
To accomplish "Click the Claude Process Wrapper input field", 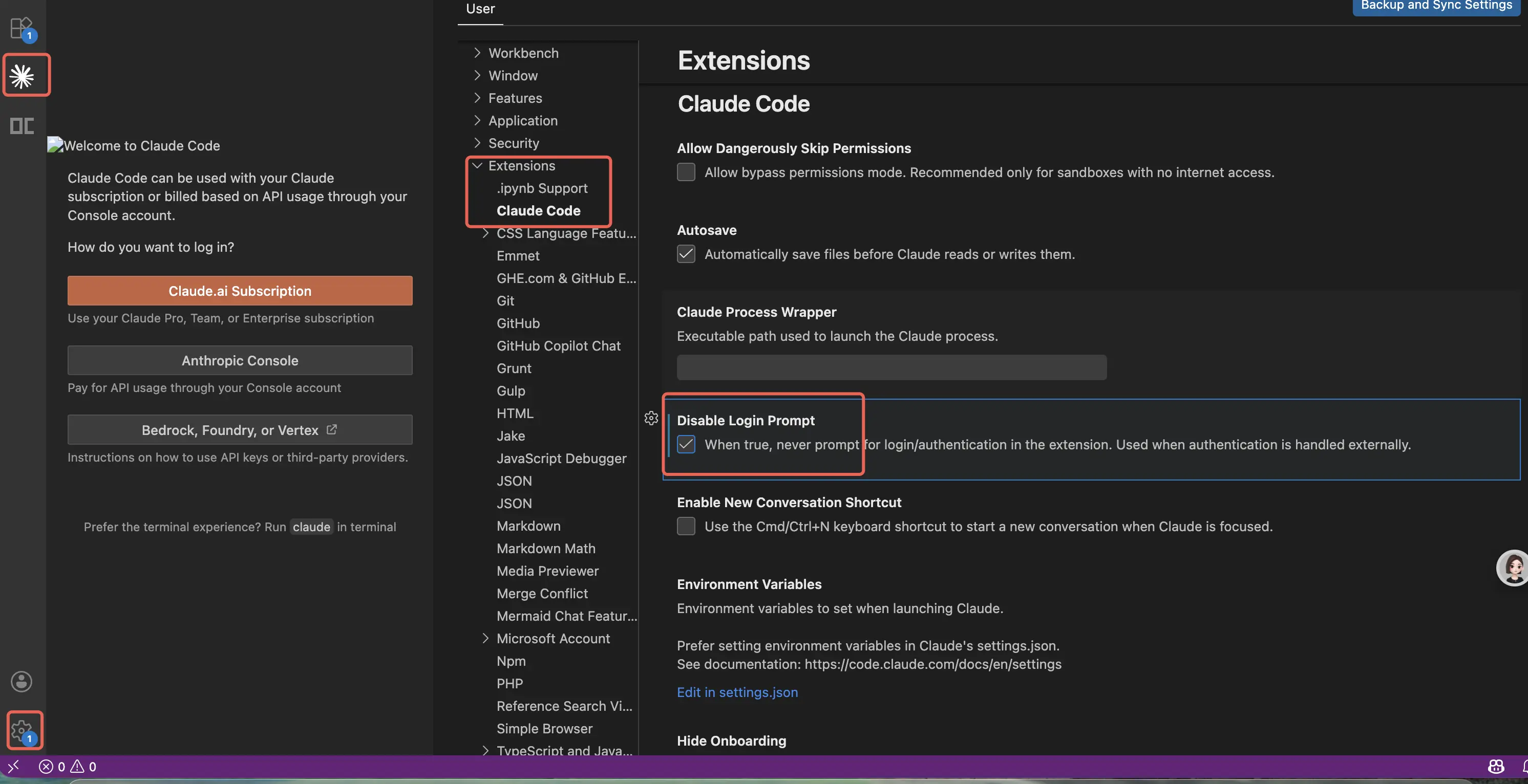I will click(891, 367).
